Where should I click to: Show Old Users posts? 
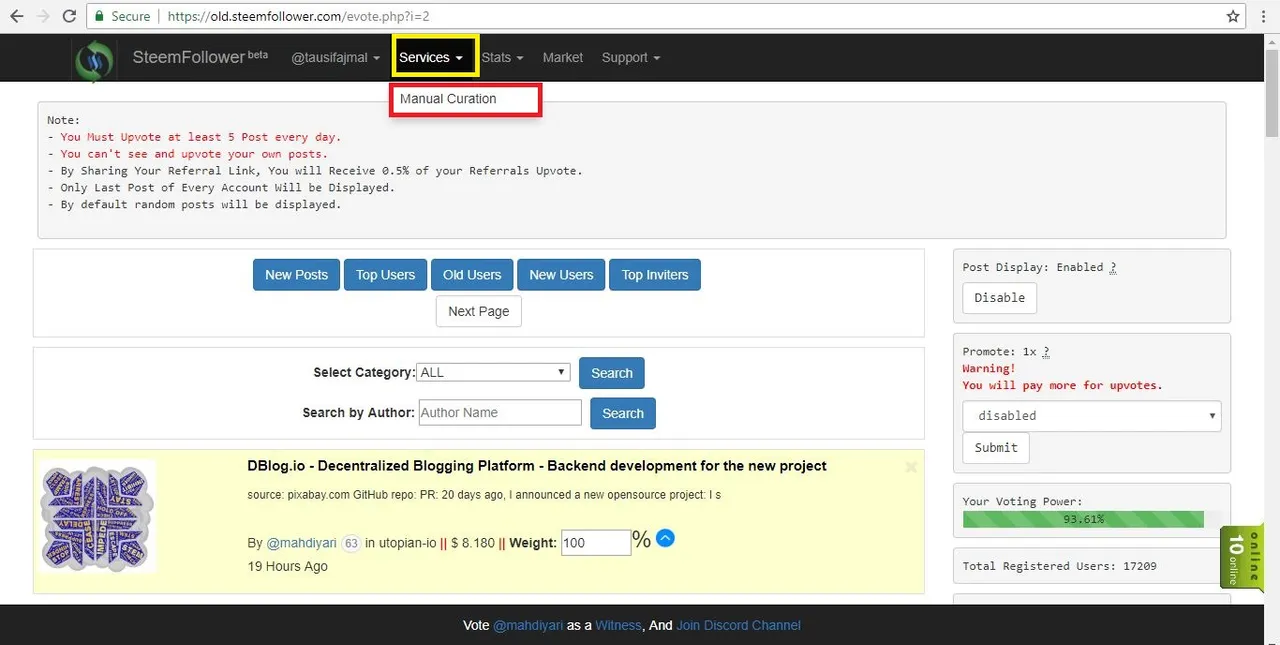point(472,275)
